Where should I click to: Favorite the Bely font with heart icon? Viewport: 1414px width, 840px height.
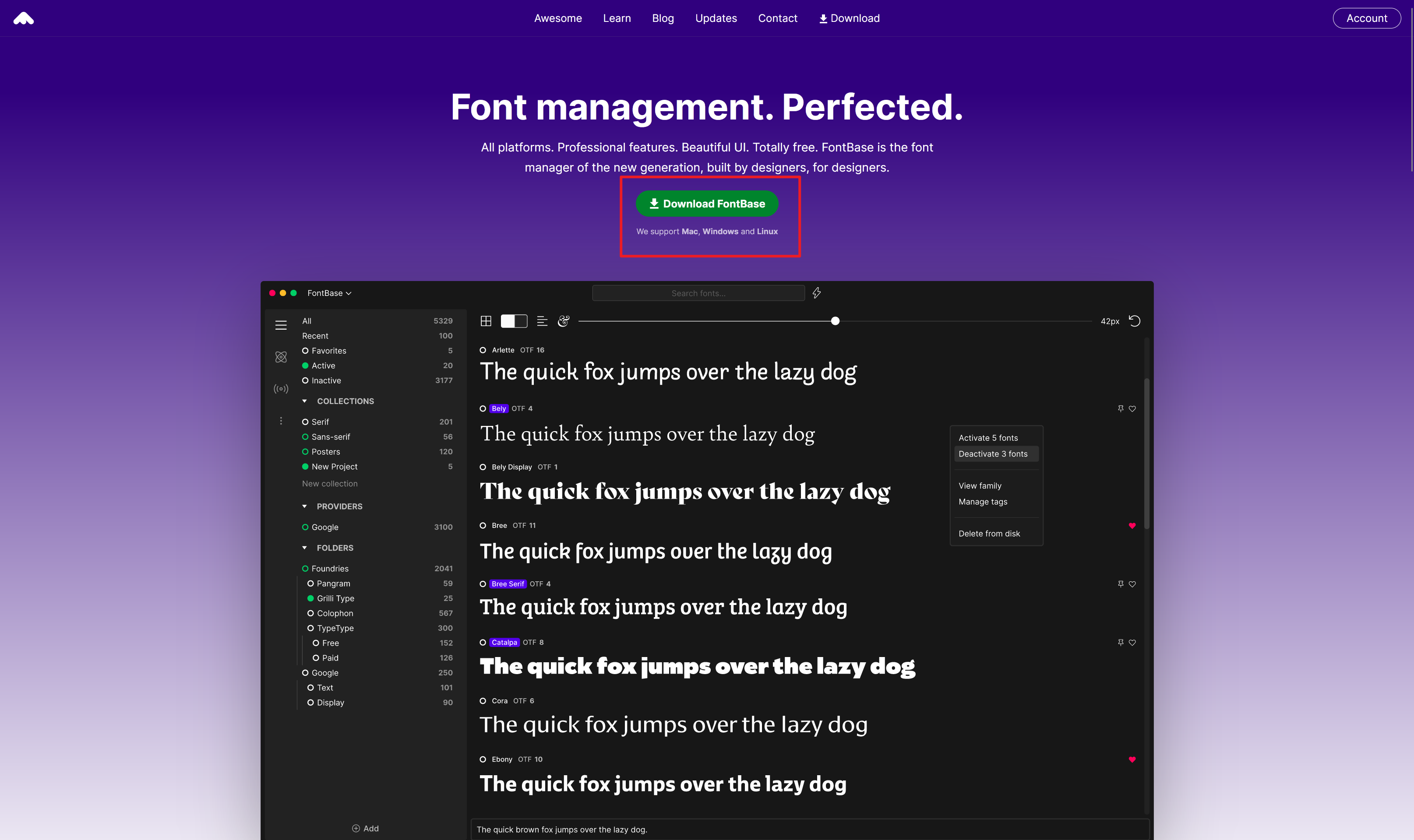(x=1132, y=409)
